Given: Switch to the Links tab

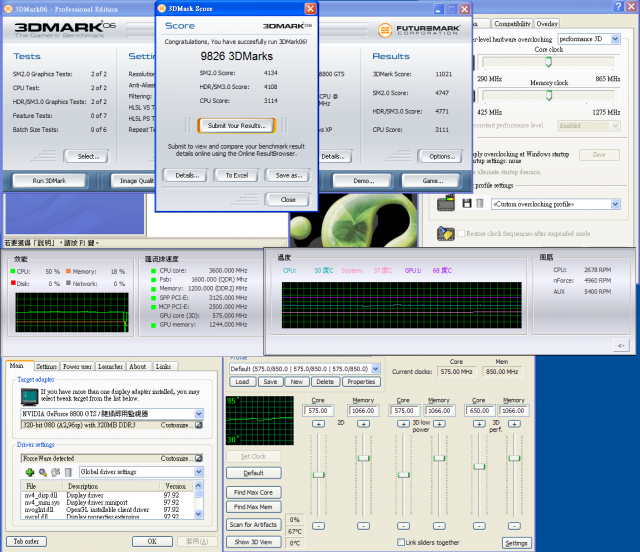Looking at the screenshot, I should coord(163,367).
